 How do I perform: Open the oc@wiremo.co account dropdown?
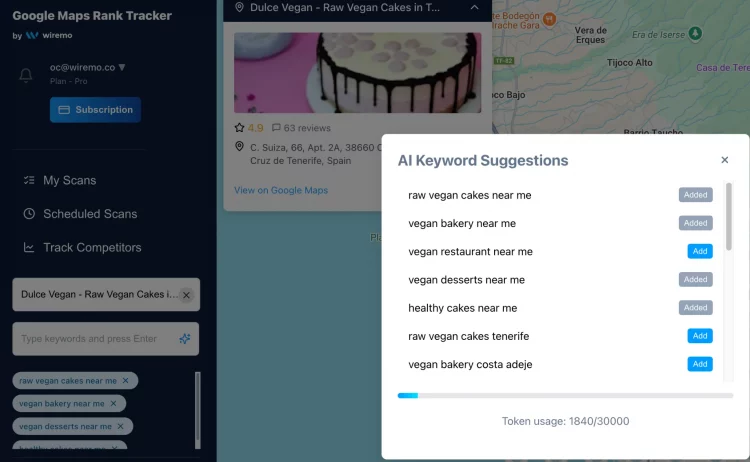(x=88, y=67)
